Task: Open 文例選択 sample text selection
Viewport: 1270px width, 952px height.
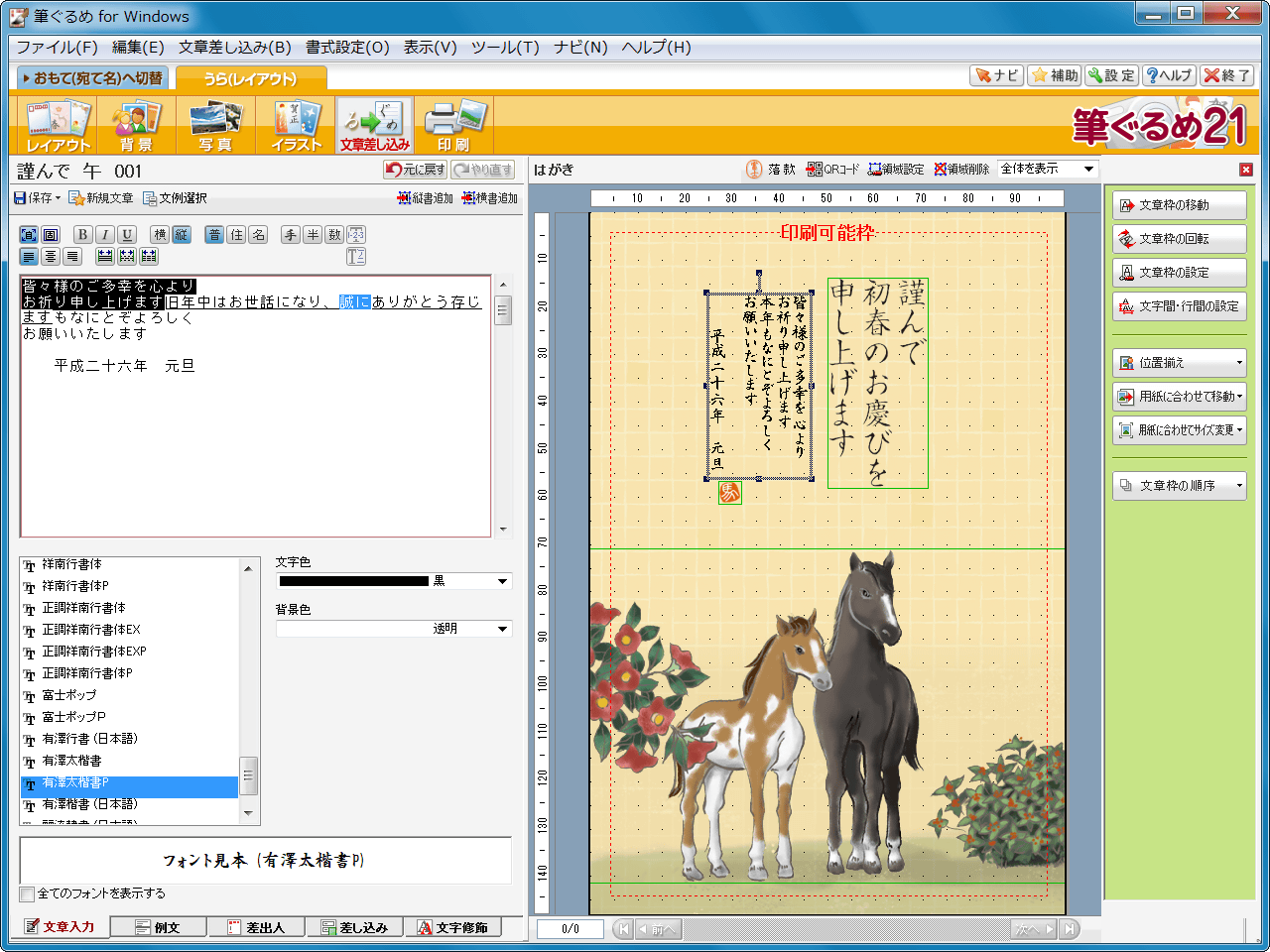Action: click(x=175, y=198)
